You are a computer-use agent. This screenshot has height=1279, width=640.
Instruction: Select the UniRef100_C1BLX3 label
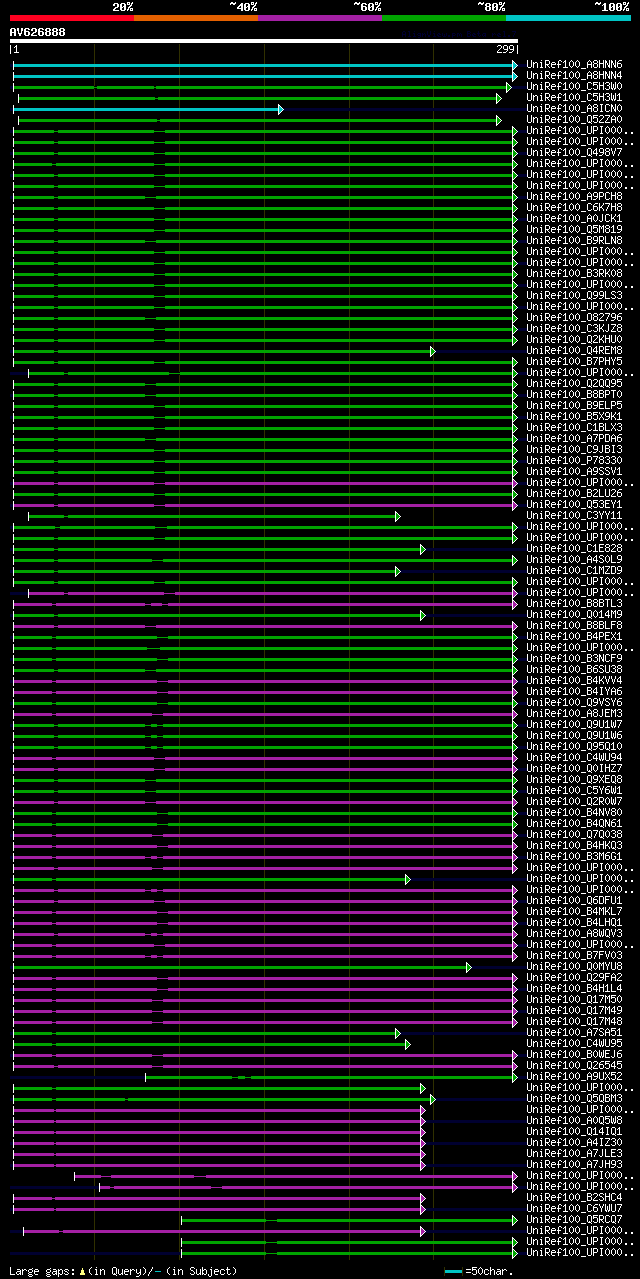(574, 428)
